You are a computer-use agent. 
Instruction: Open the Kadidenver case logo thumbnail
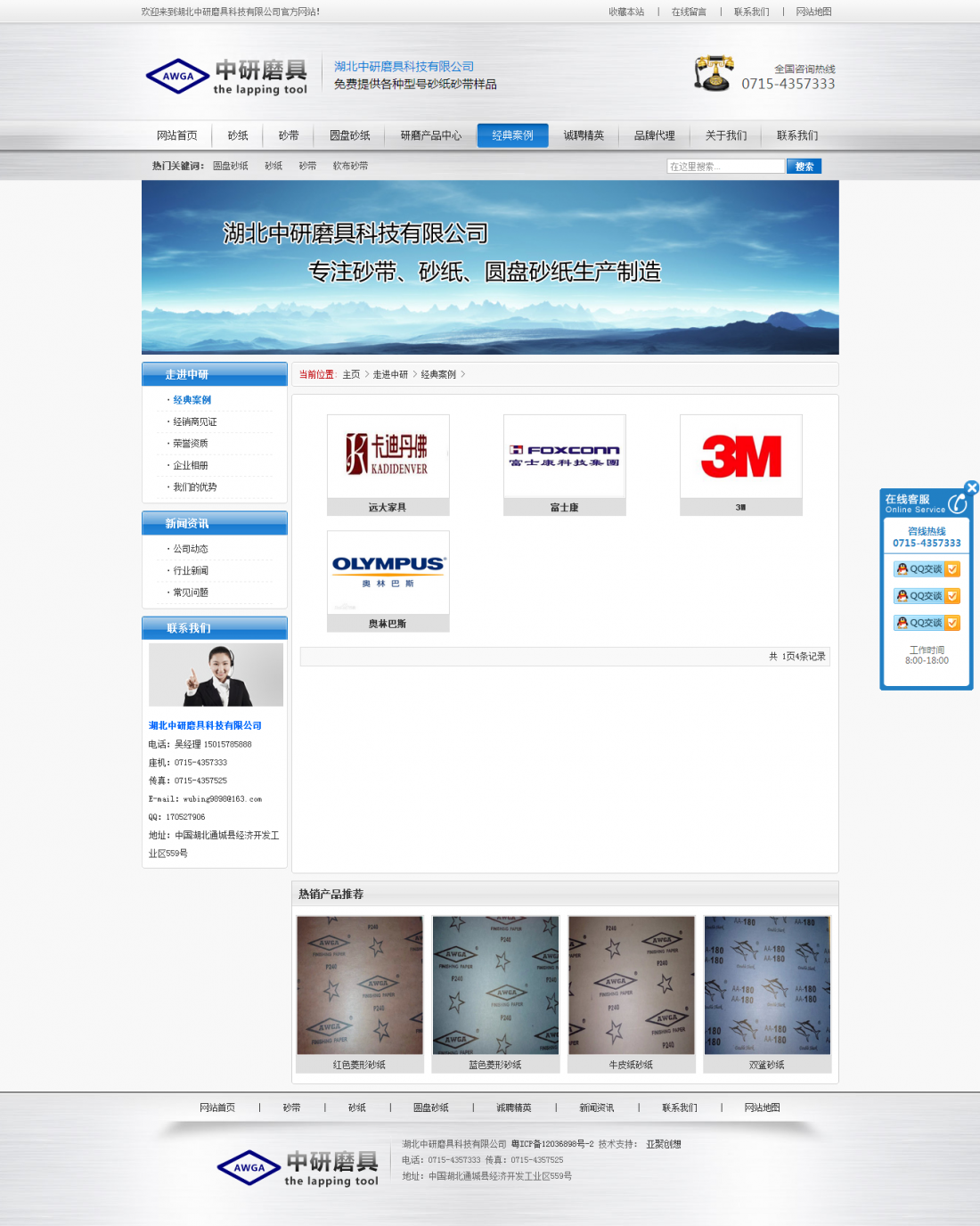pos(388,456)
